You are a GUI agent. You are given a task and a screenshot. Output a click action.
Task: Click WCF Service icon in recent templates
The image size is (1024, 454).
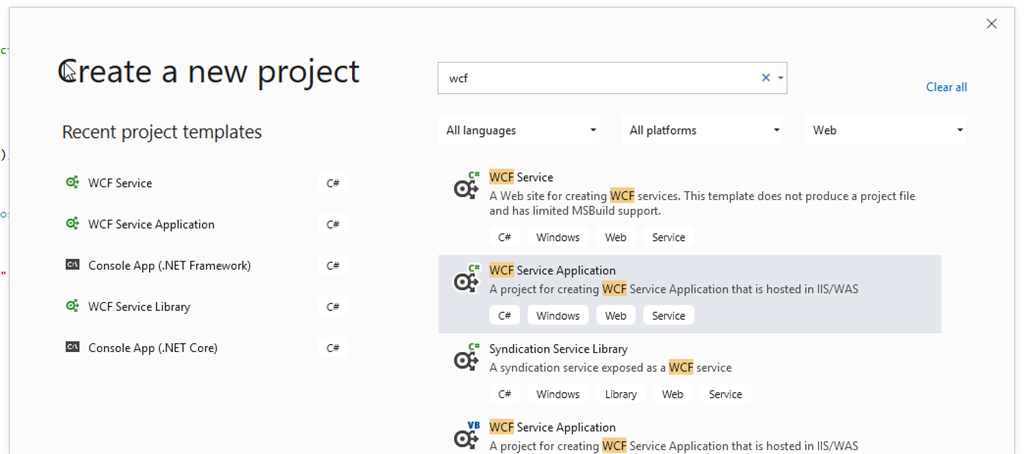pos(72,183)
